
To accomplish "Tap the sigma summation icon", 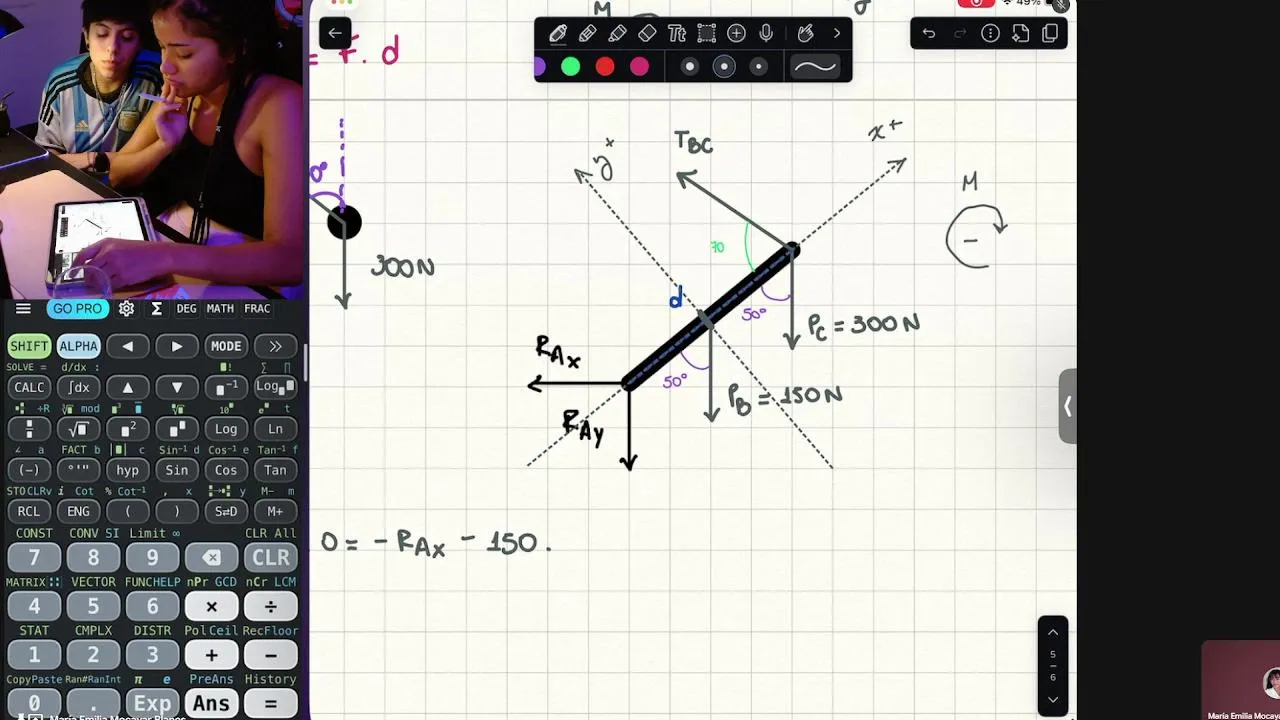I will (157, 309).
